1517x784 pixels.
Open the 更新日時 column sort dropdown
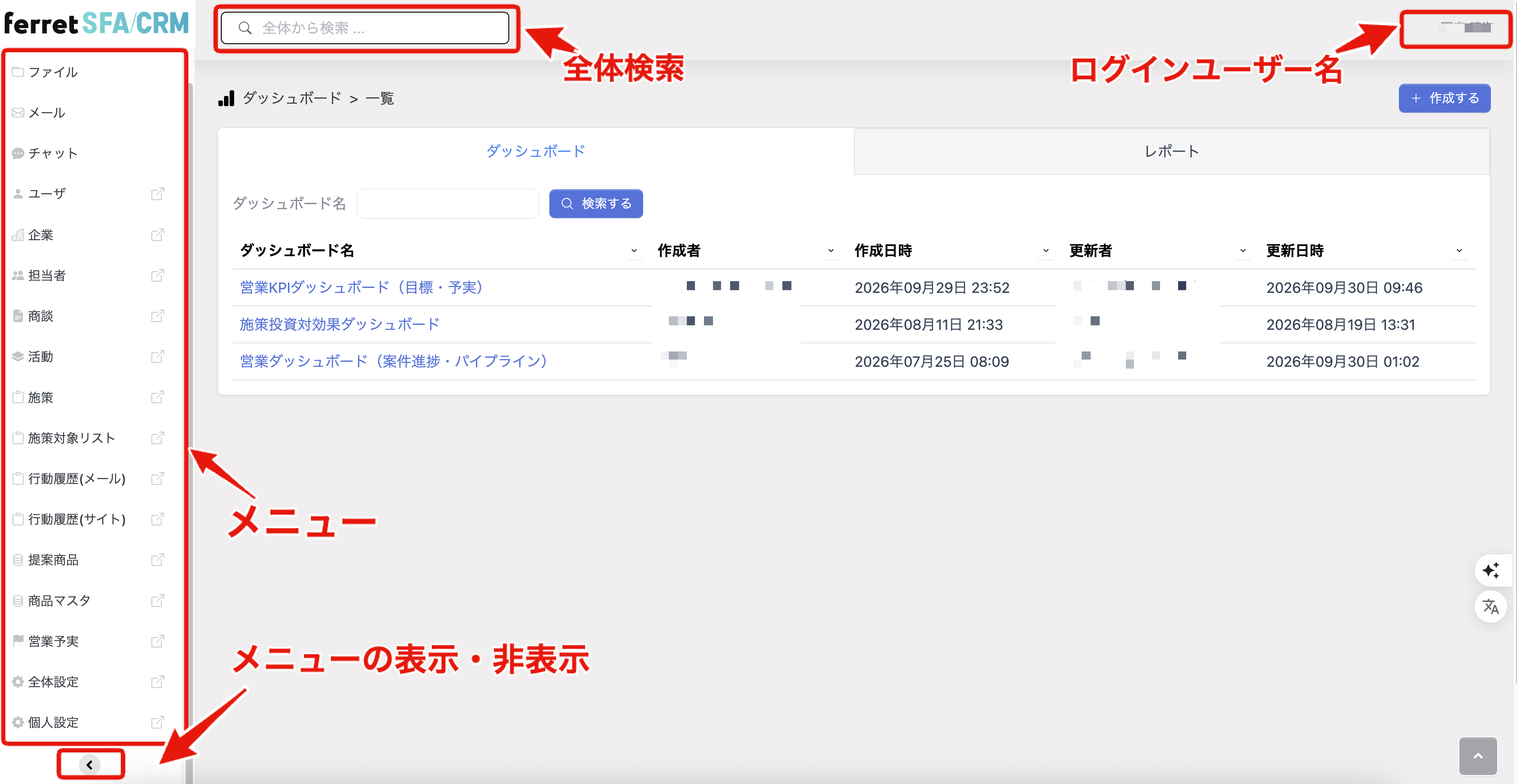1459,251
